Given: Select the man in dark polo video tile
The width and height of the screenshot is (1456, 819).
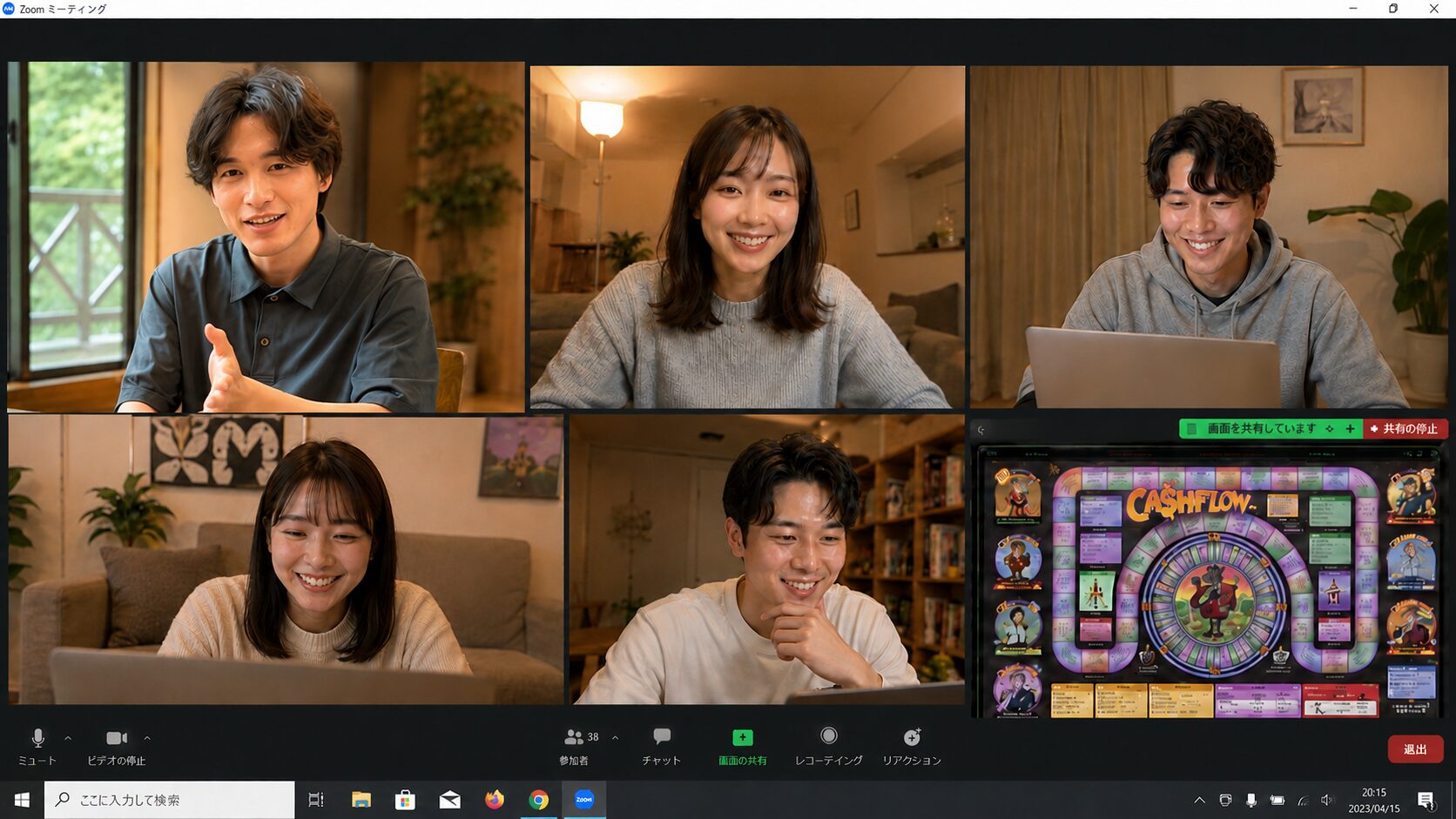Looking at the screenshot, I should [266, 237].
